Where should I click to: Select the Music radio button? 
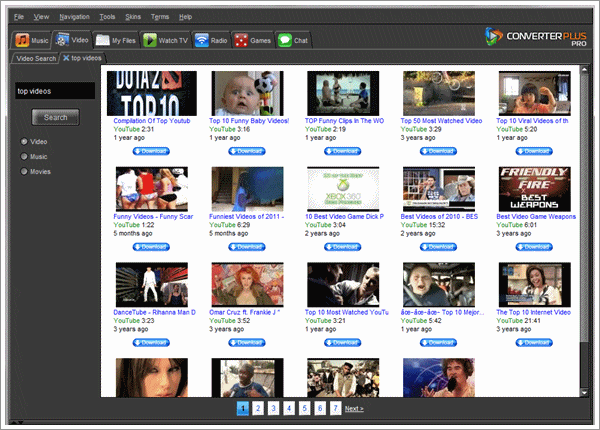[24, 156]
